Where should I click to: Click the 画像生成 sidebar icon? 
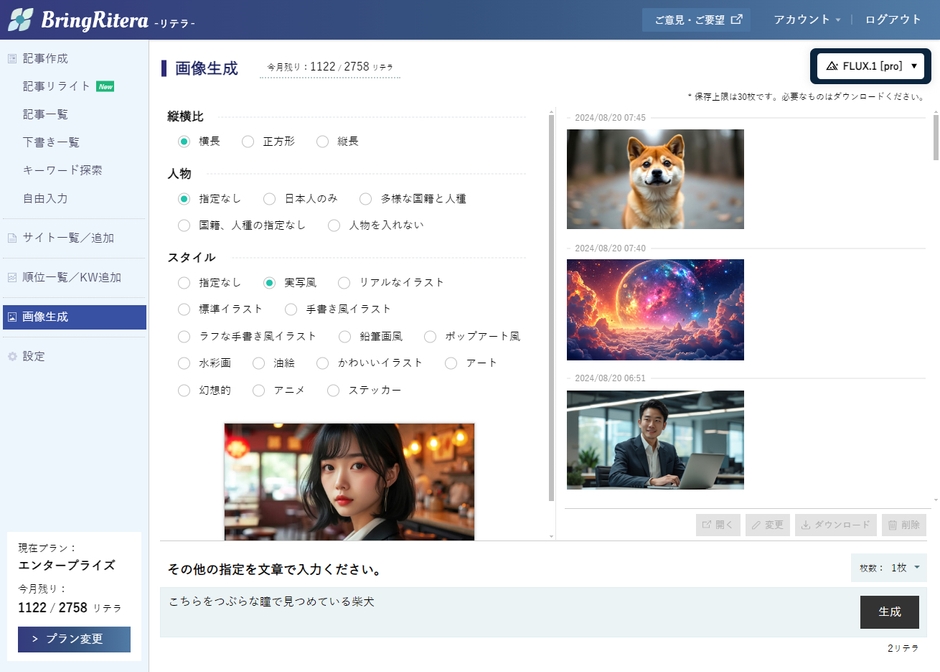[x=12, y=317]
